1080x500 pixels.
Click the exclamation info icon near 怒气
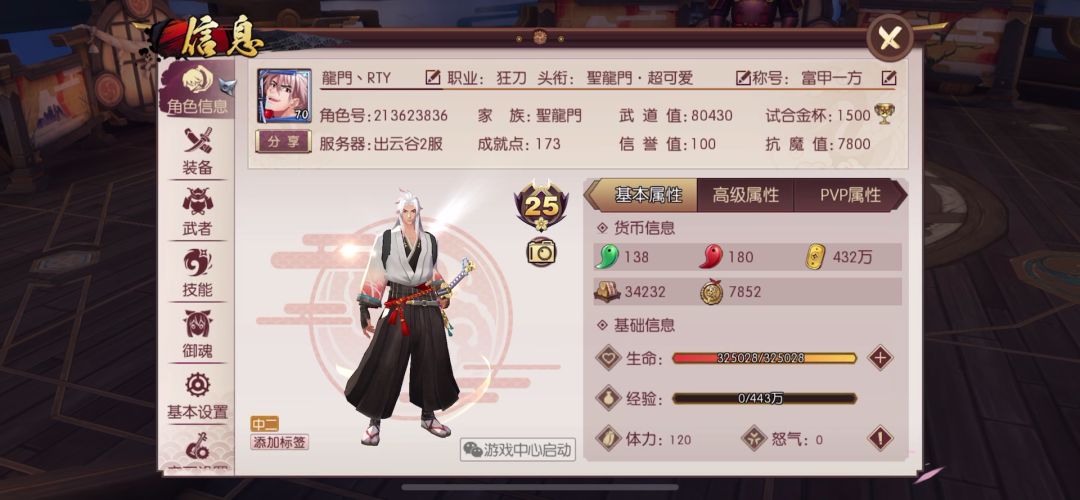tap(880, 439)
